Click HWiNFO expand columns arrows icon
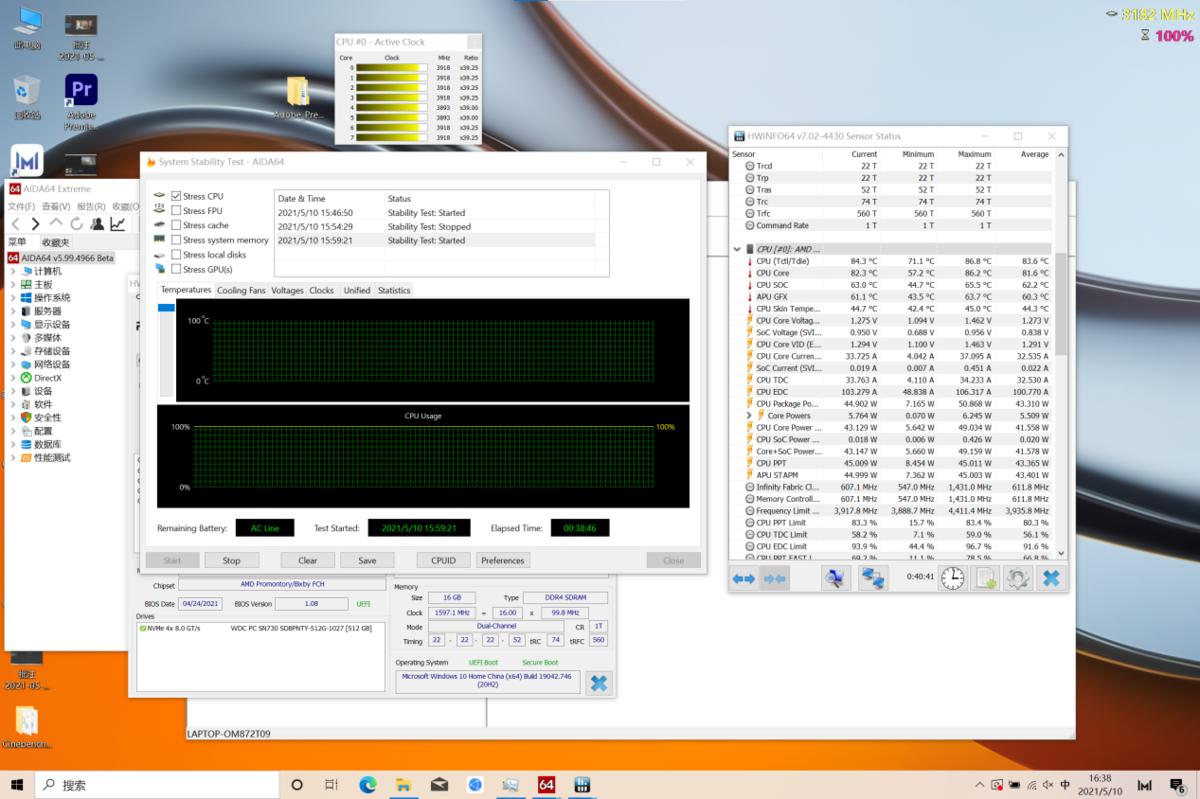Viewport: 1200px width, 799px height. [x=743, y=578]
